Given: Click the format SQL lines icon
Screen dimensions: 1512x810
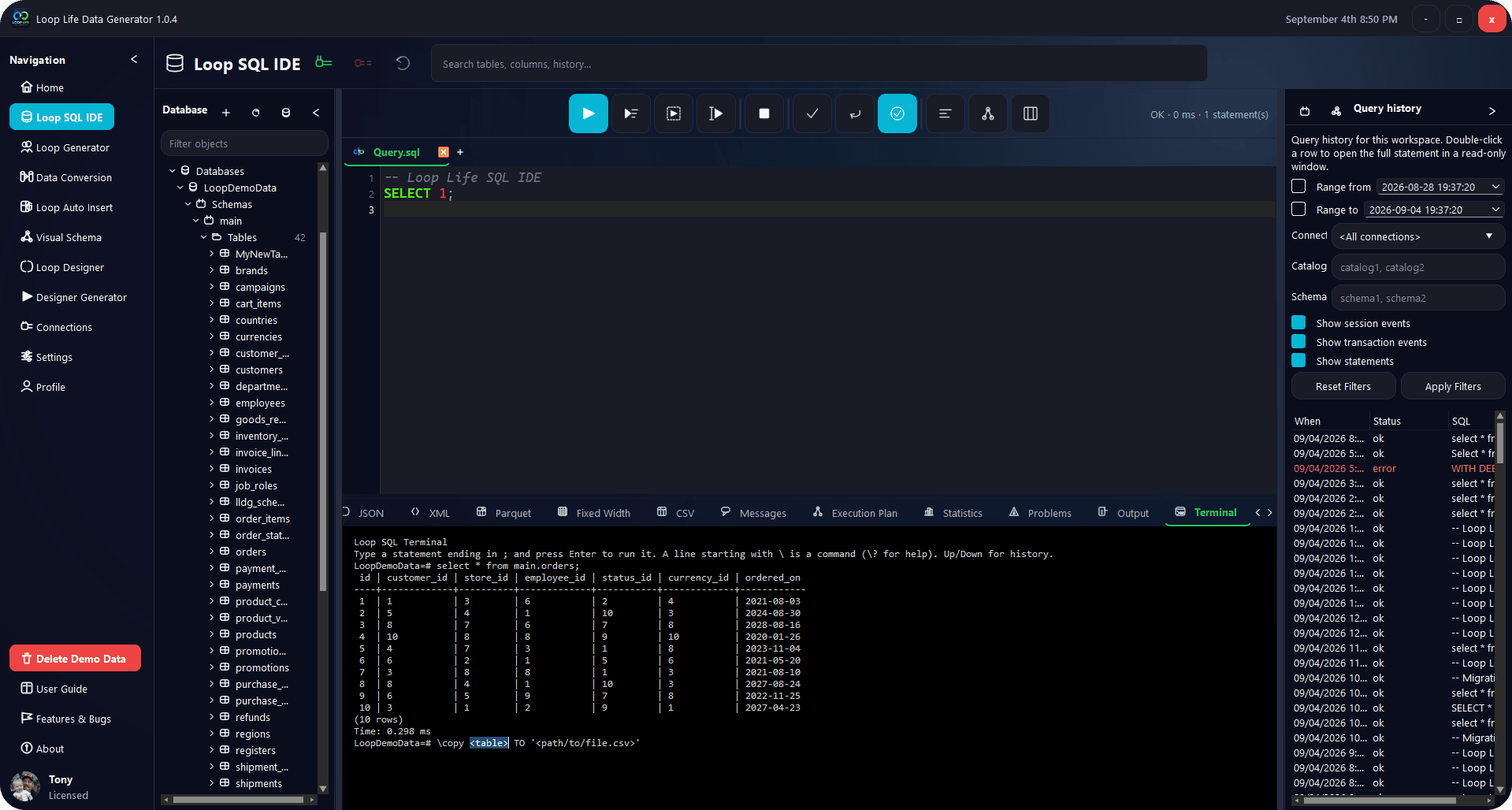Looking at the screenshot, I should tap(945, 113).
